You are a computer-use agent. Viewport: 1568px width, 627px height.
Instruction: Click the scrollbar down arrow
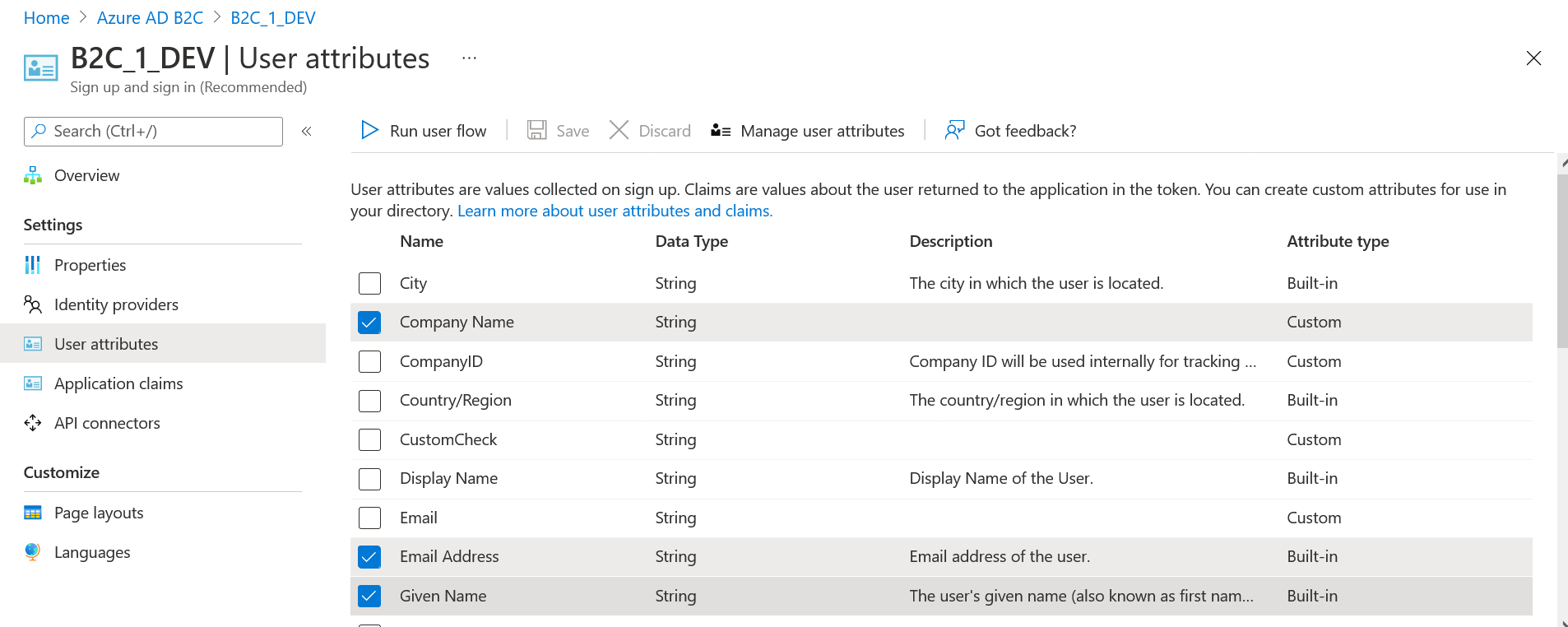pyautogui.click(x=1563, y=623)
